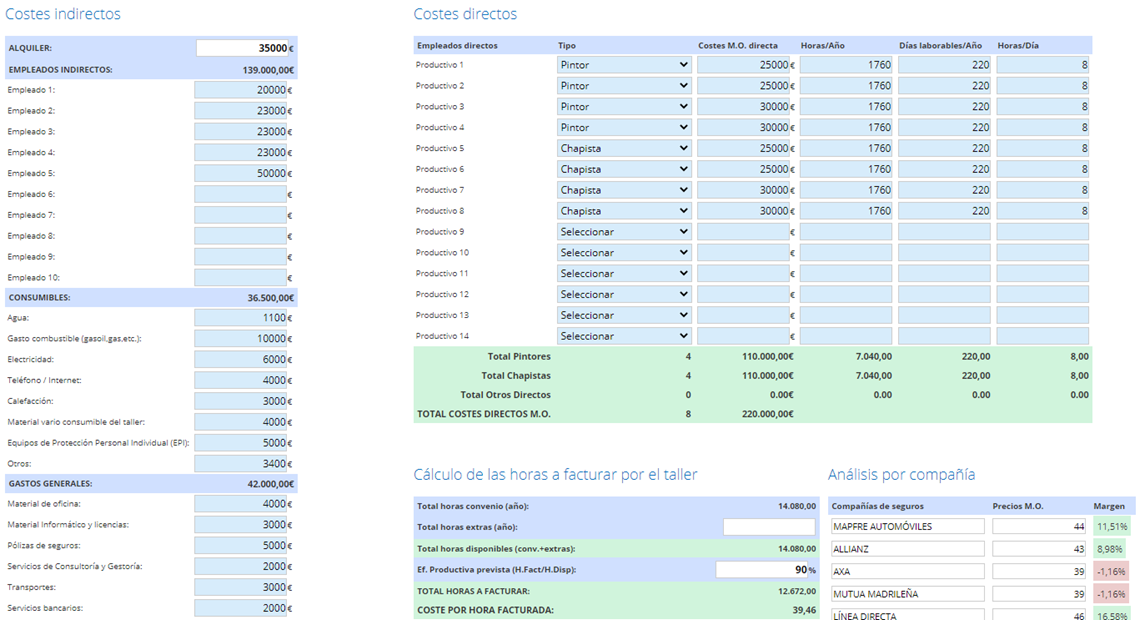This screenshot has height=620, width=1140.
Task: Click Productivo 1 Costes M.O. directa field
Action: [743, 65]
